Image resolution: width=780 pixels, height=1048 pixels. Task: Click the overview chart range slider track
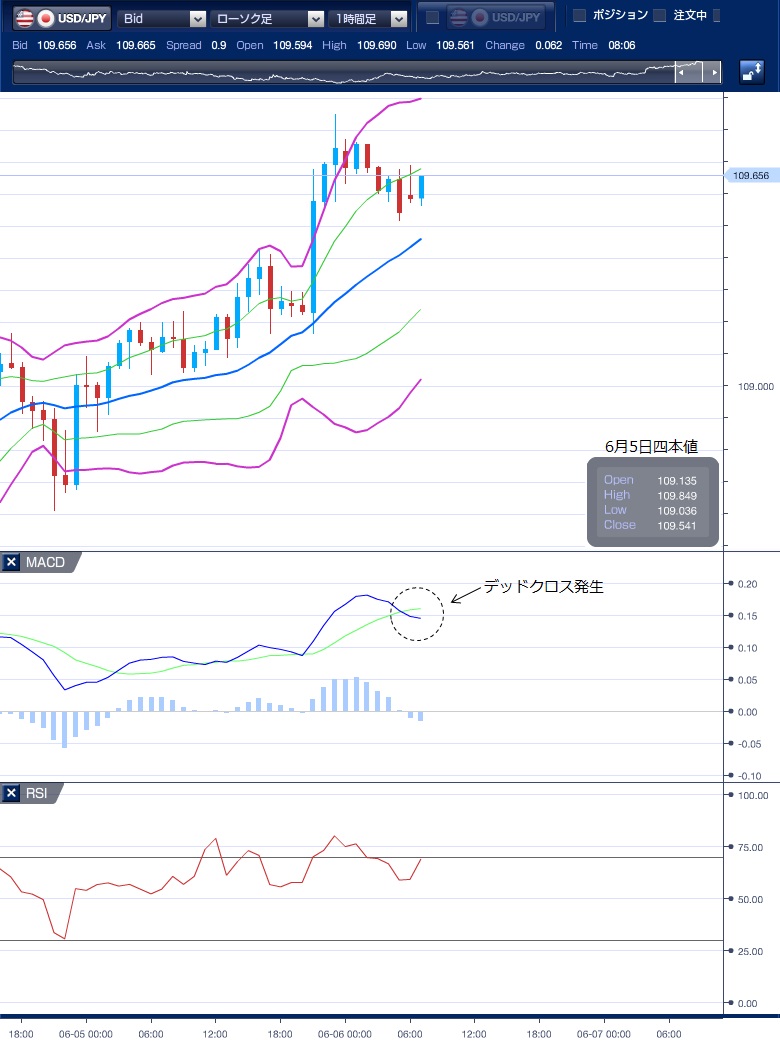tap(340, 73)
